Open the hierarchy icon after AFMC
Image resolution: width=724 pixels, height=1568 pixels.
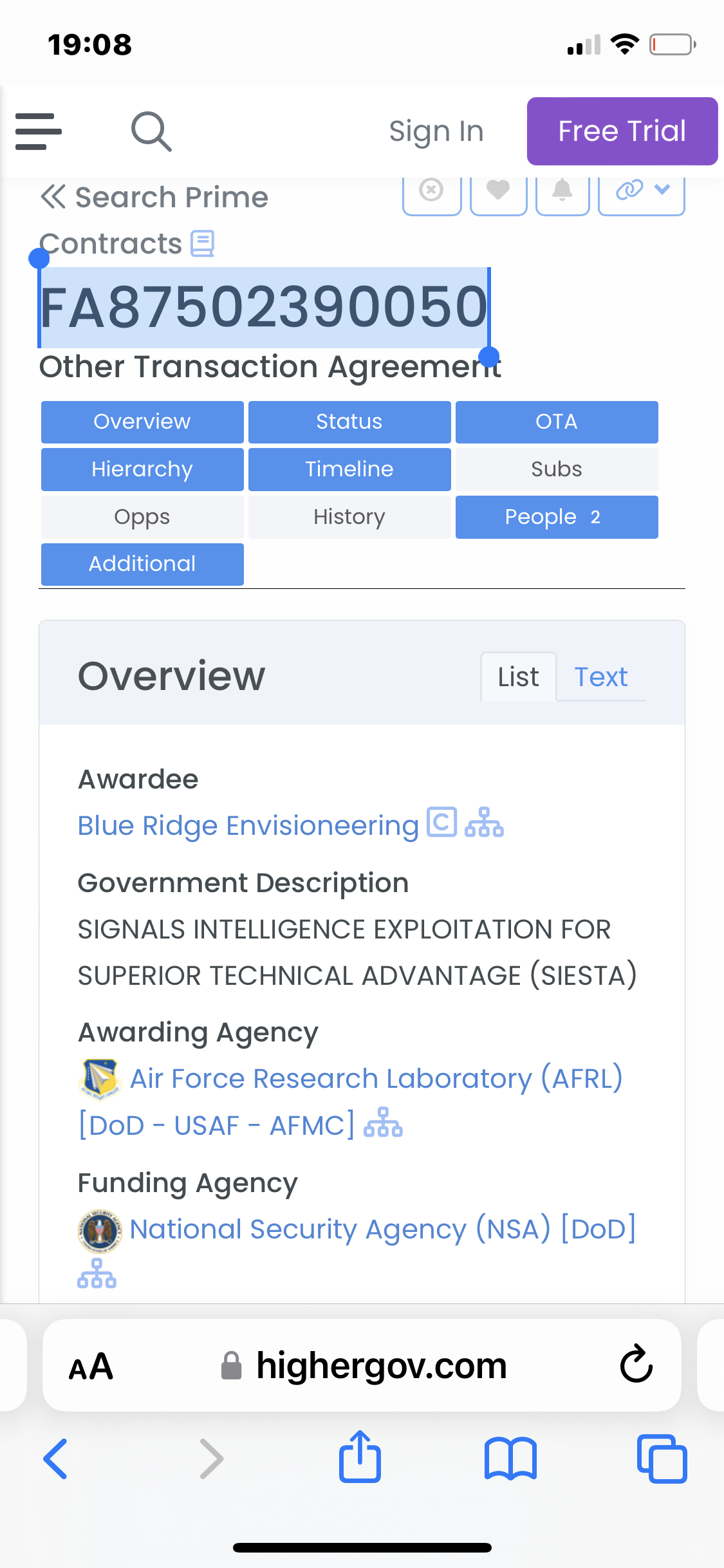point(383,1123)
